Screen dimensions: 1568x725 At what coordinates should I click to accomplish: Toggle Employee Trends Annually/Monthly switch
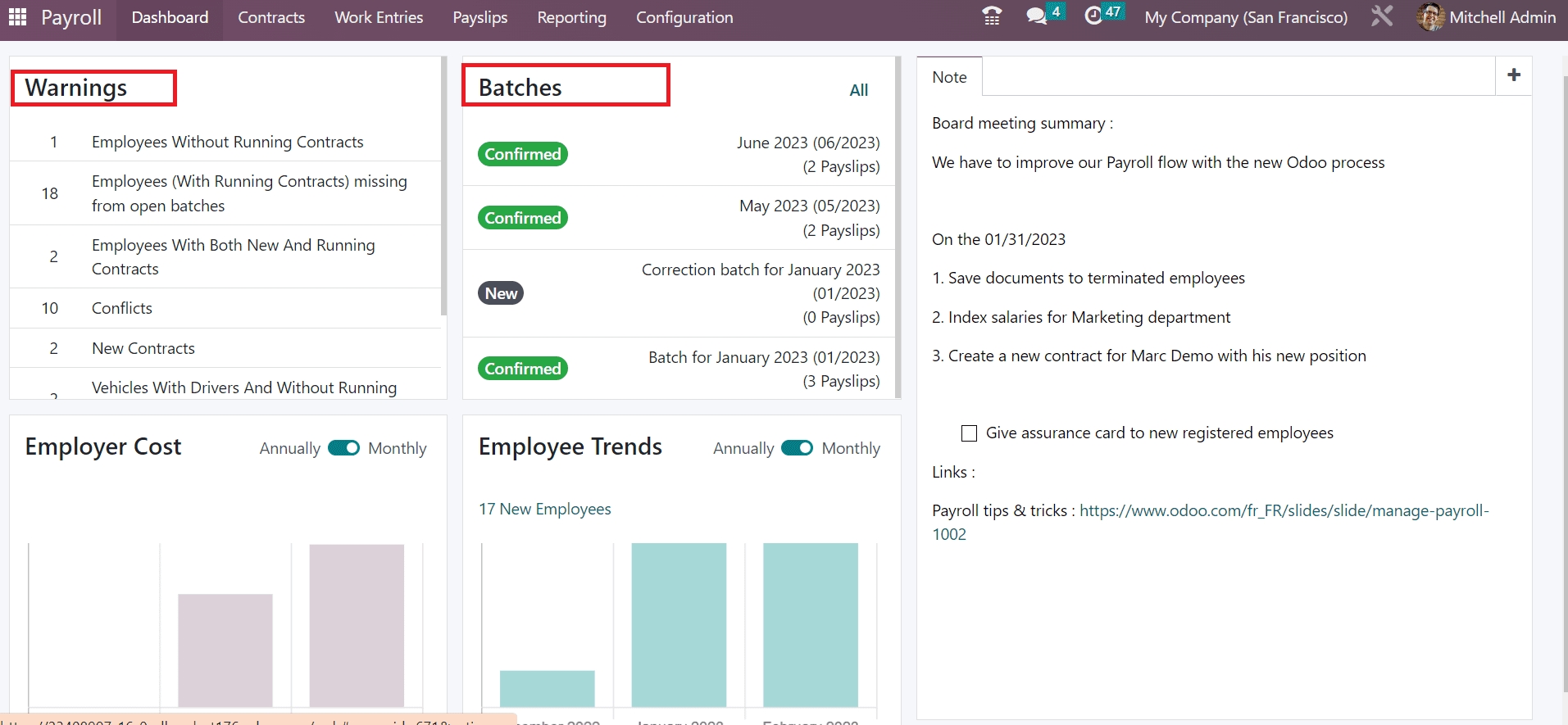pyautogui.click(x=797, y=448)
